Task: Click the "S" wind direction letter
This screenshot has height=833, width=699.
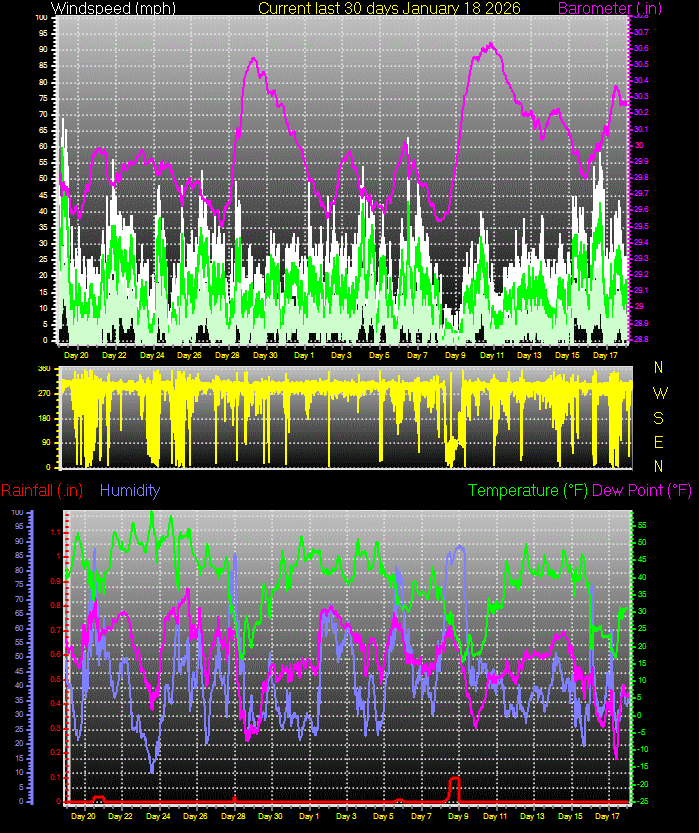Action: click(658, 417)
